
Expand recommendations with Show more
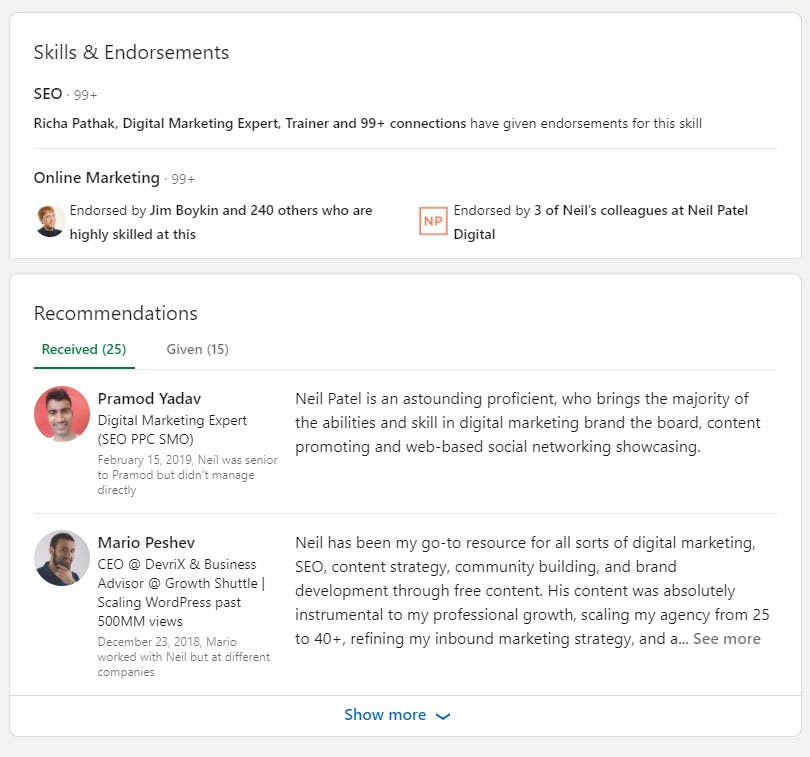[x=397, y=715]
